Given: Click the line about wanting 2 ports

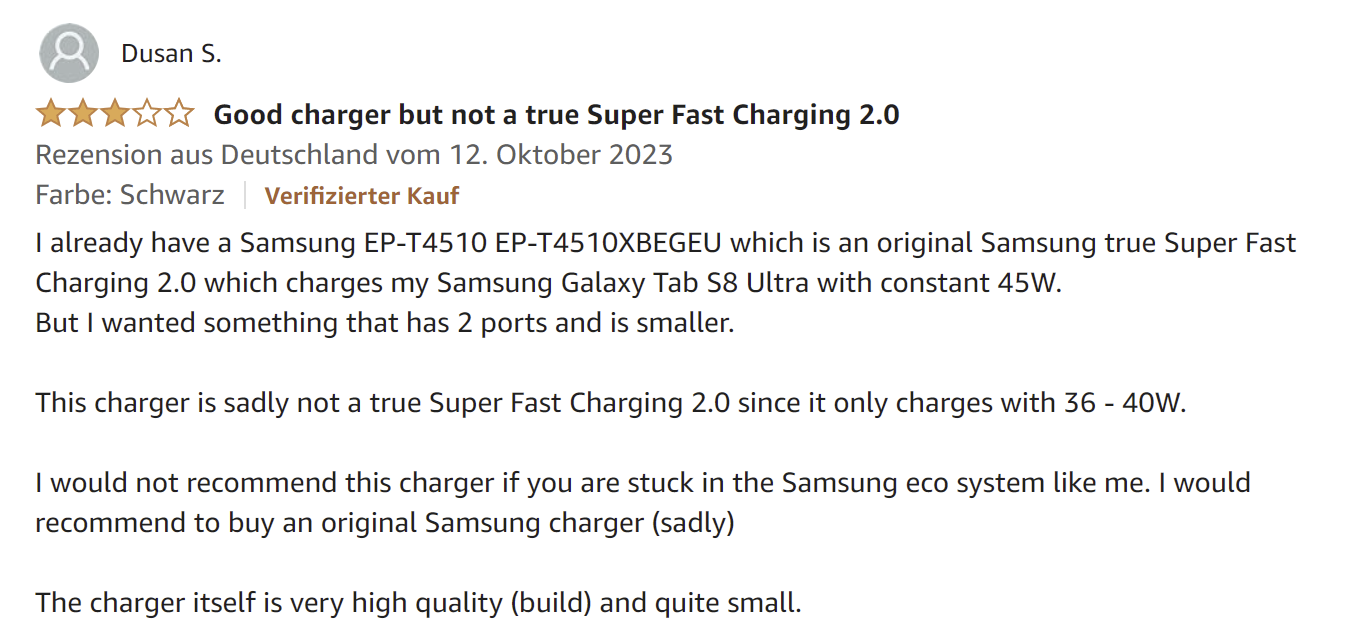Looking at the screenshot, I should point(385,323).
